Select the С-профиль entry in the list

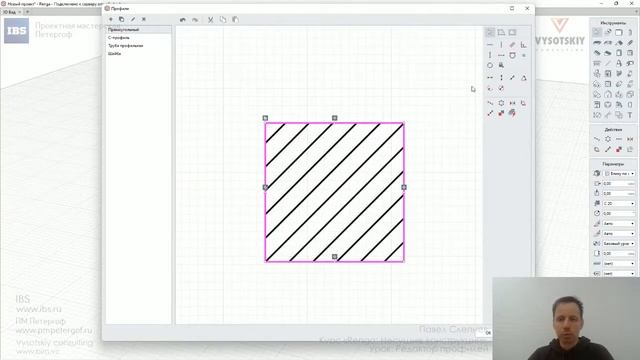pyautogui.click(x=138, y=38)
